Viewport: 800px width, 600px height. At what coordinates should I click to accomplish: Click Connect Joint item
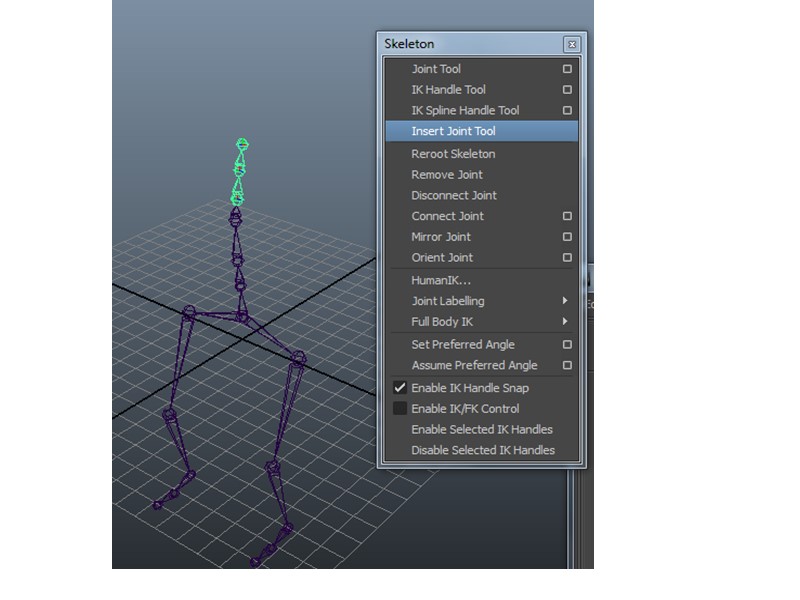pyautogui.click(x=447, y=216)
